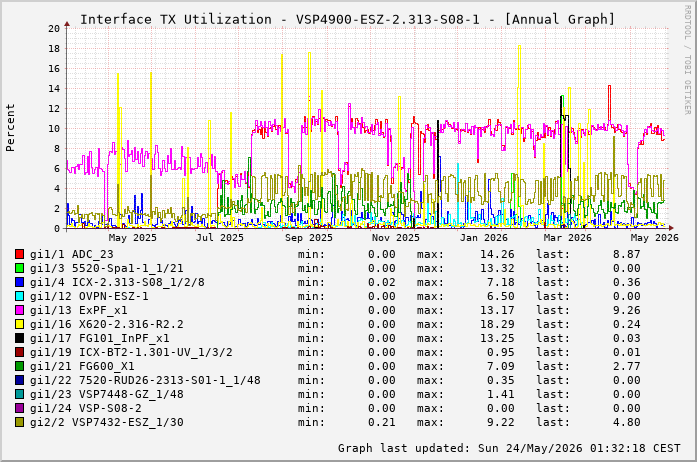The width and height of the screenshot is (697, 462).
Task: Select legend label 'gi1/3 5520-Spal-1_1/21'
Action: (x=106, y=268)
